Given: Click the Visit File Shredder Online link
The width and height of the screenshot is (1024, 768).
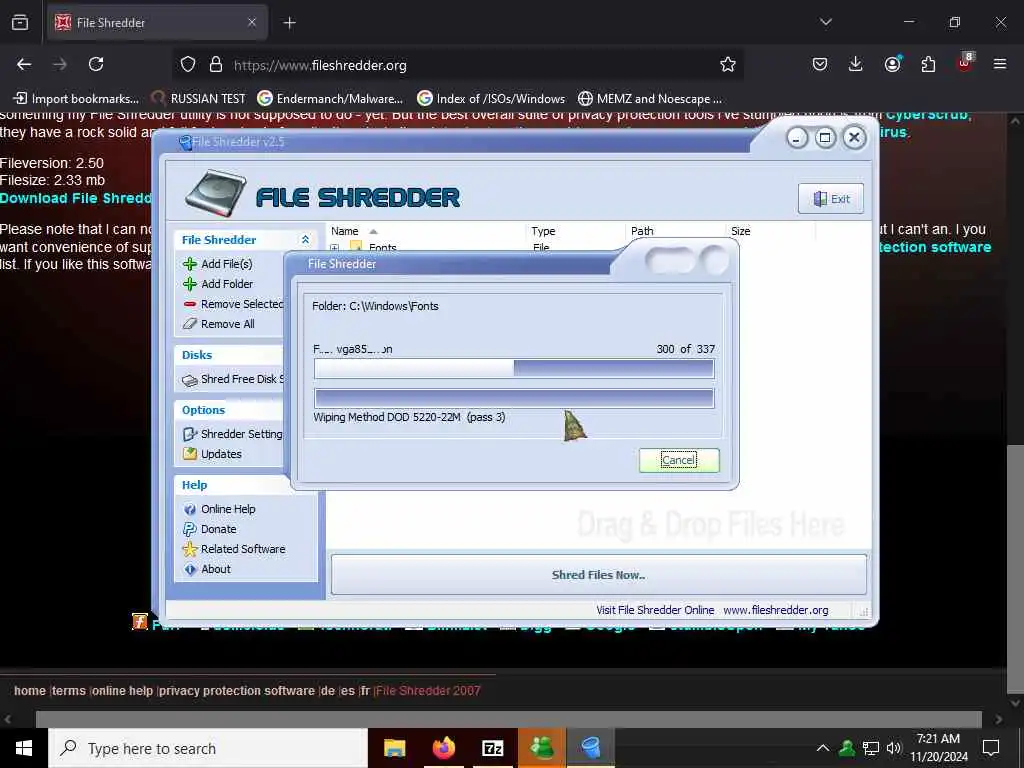Looking at the screenshot, I should (x=655, y=610).
